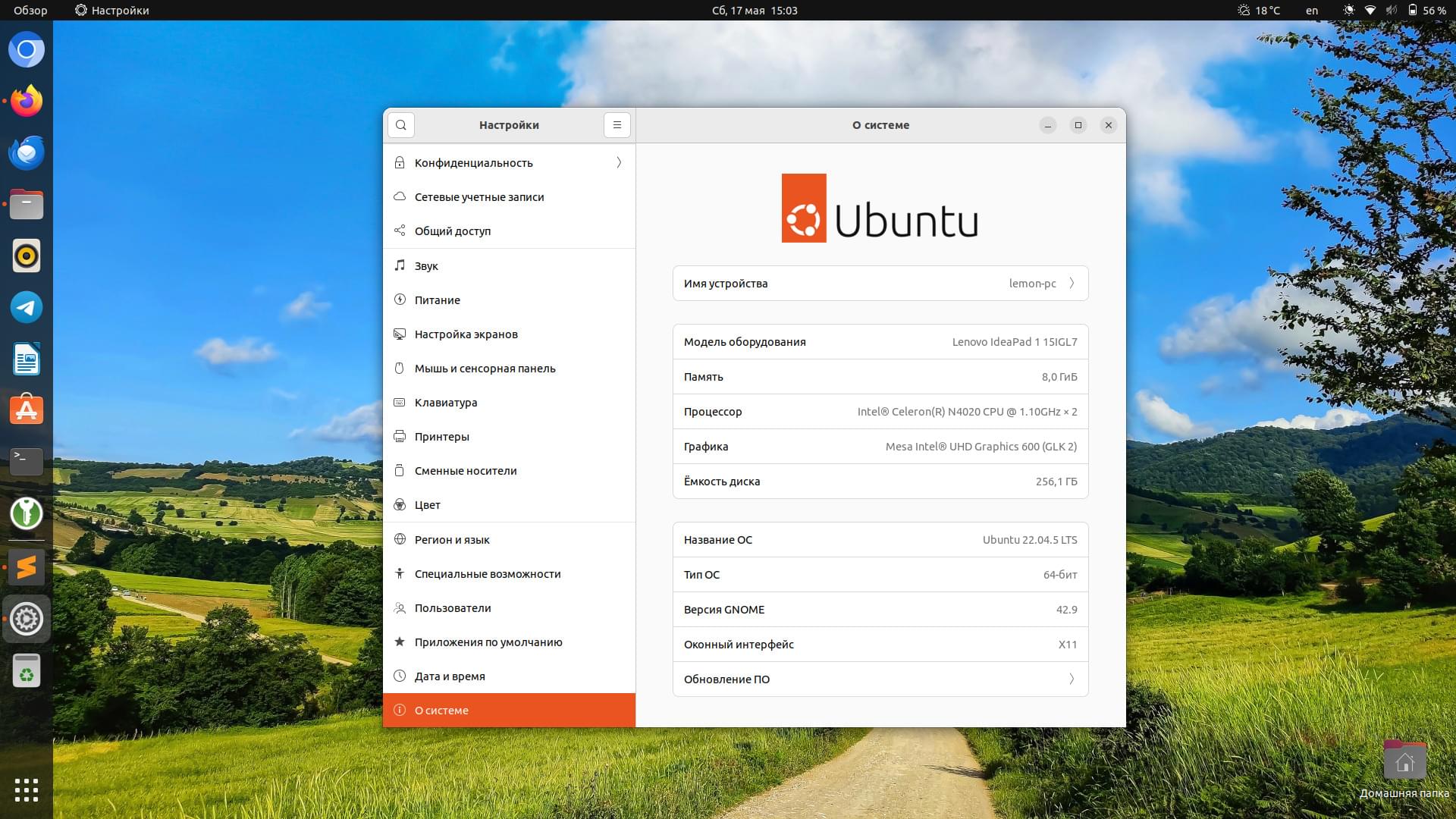
Task: Click the power icon beside Питание
Action: tap(400, 300)
